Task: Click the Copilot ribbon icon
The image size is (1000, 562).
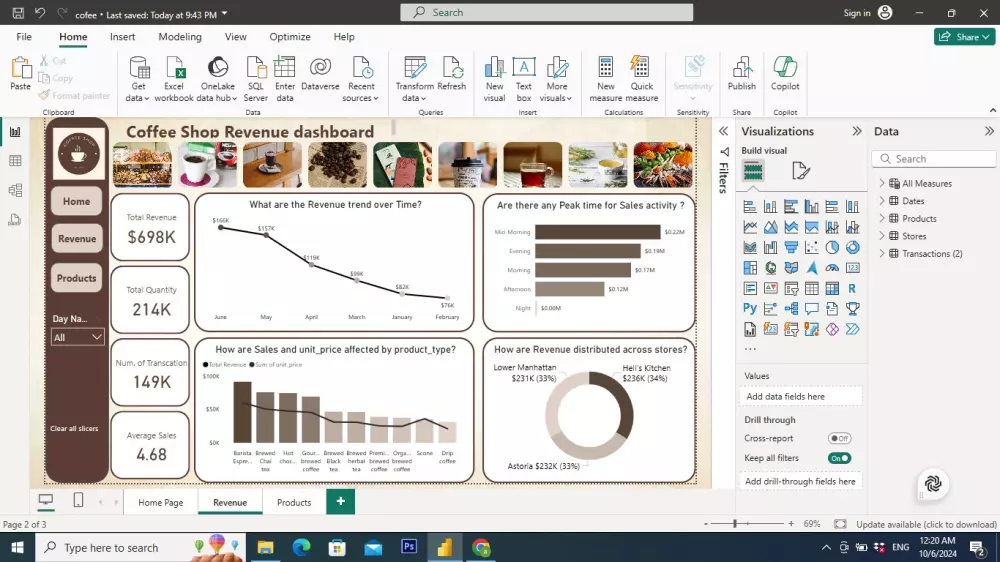Action: coord(784,73)
